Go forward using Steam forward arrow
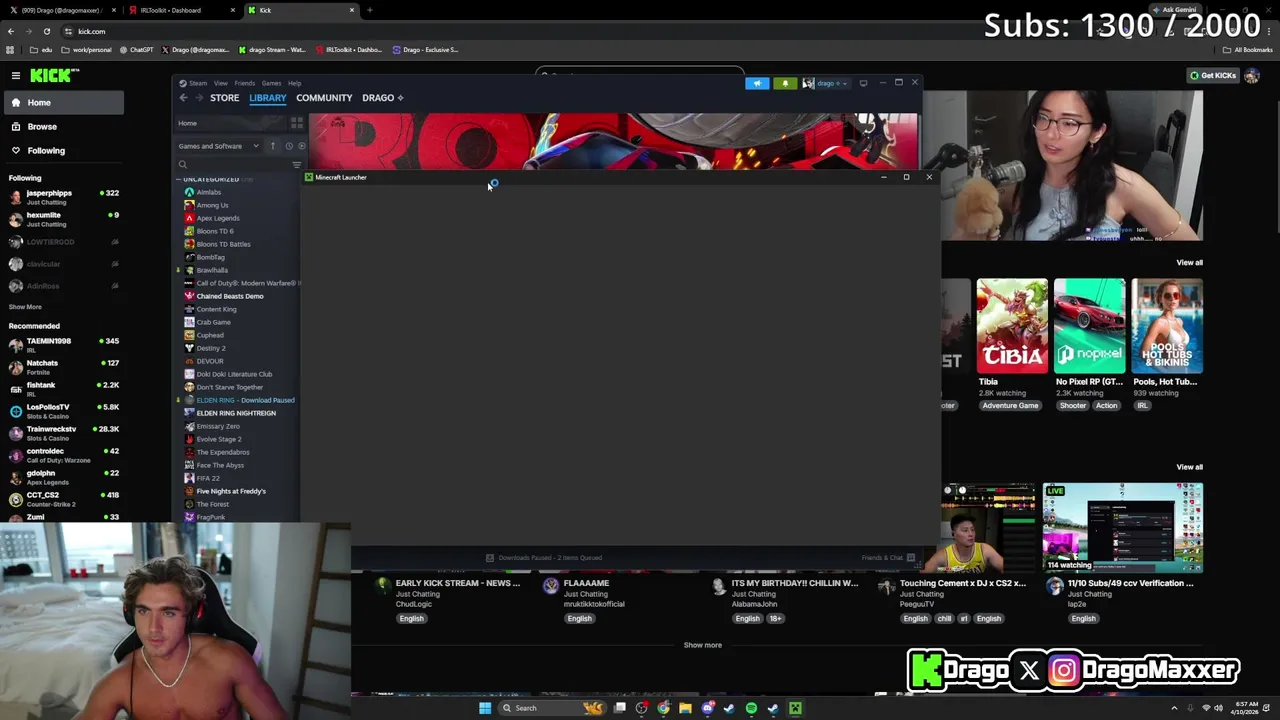Screen dimensions: 1280x720 pyautogui.click(x=199, y=98)
